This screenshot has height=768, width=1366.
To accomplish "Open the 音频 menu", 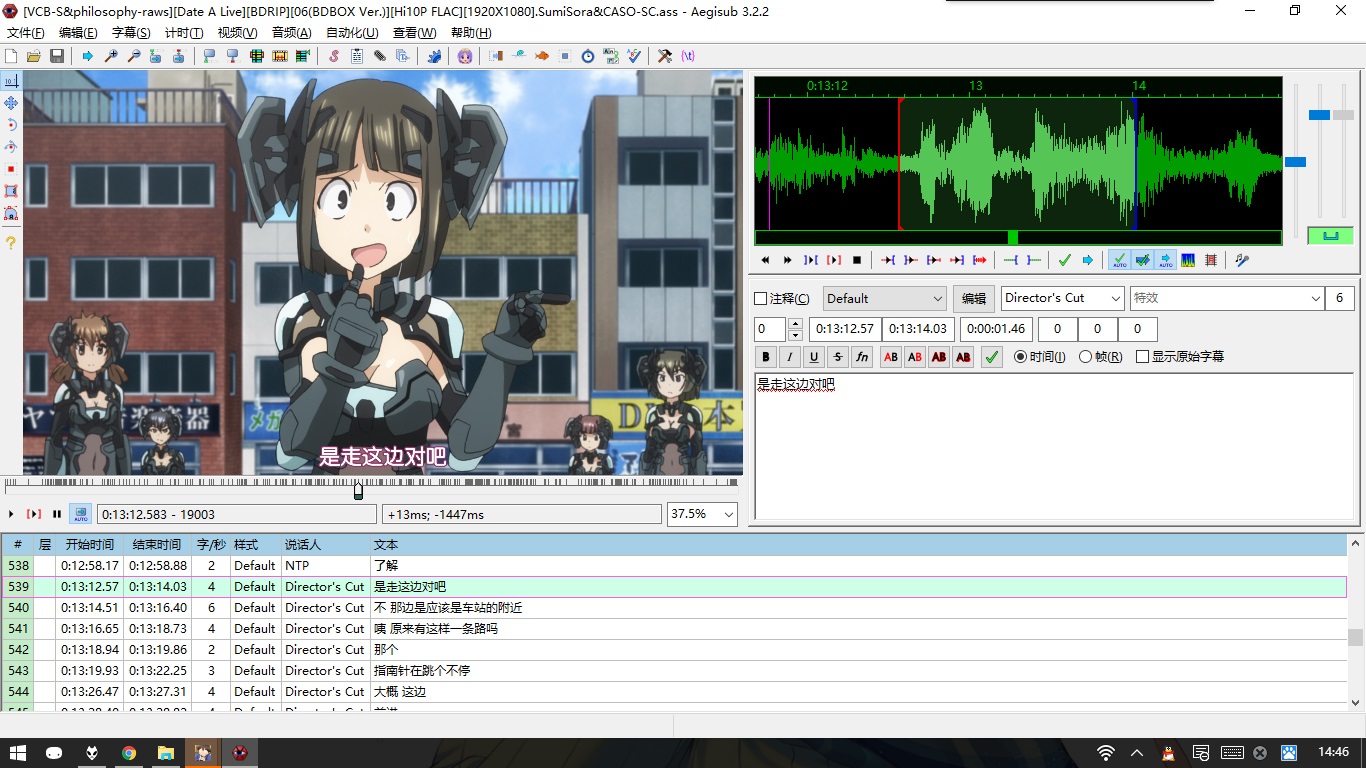I will click(291, 33).
